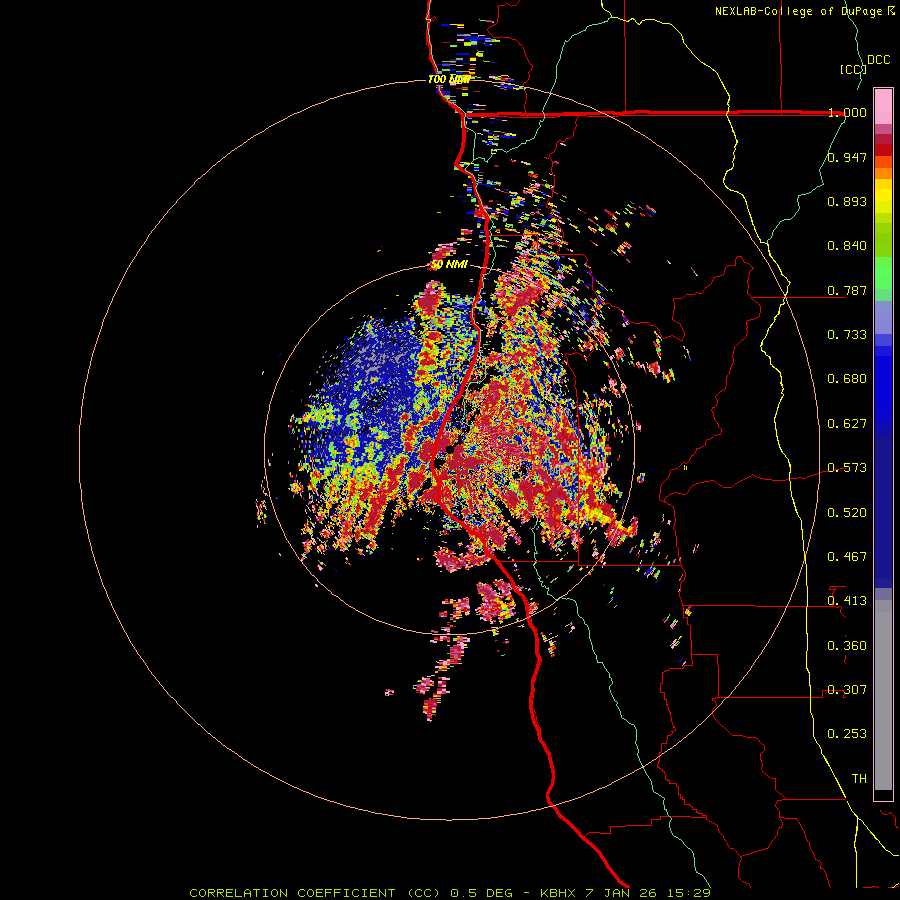Click the DCC product label above the scale
900x900 pixels.
pos(878,60)
